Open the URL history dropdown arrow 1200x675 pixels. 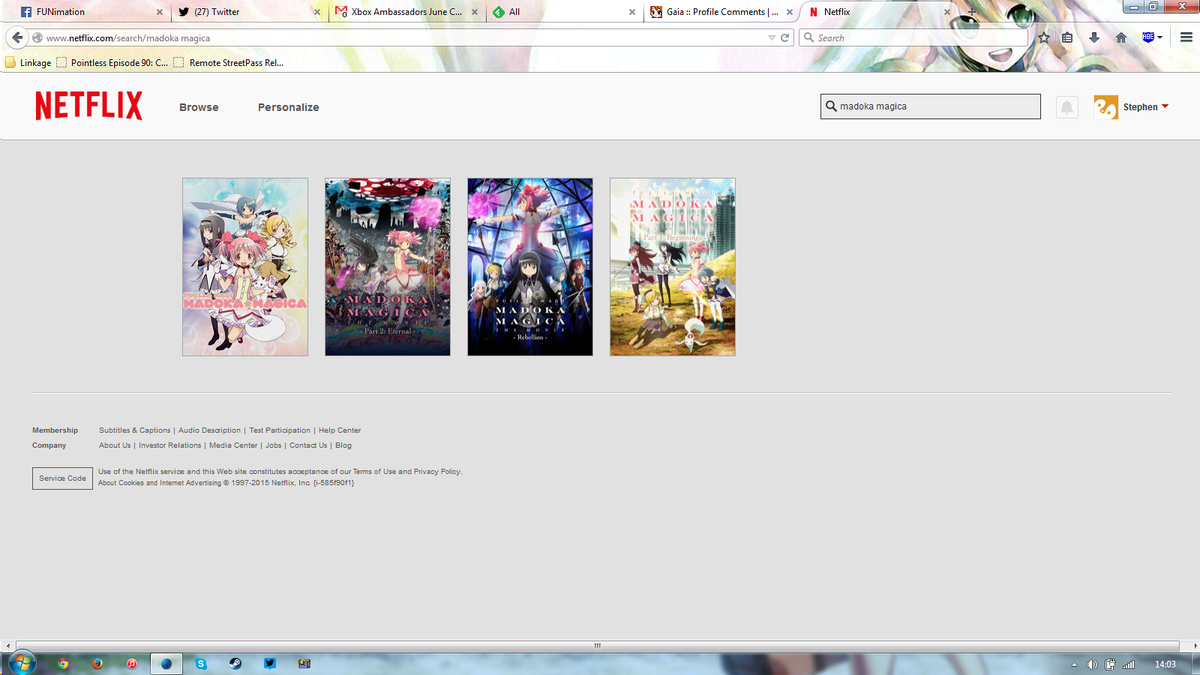tap(771, 38)
